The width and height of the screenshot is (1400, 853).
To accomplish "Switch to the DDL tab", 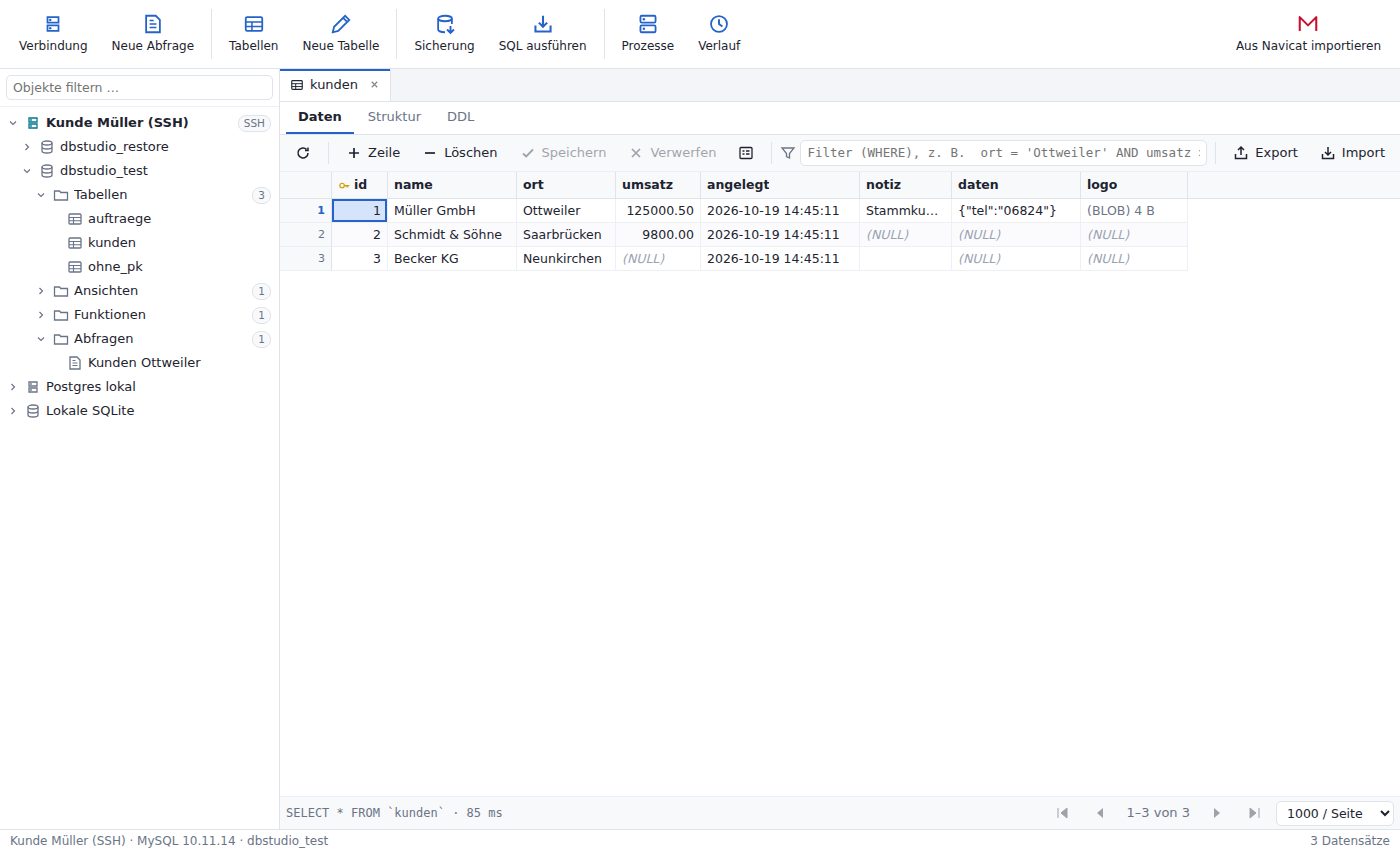I will point(461,117).
